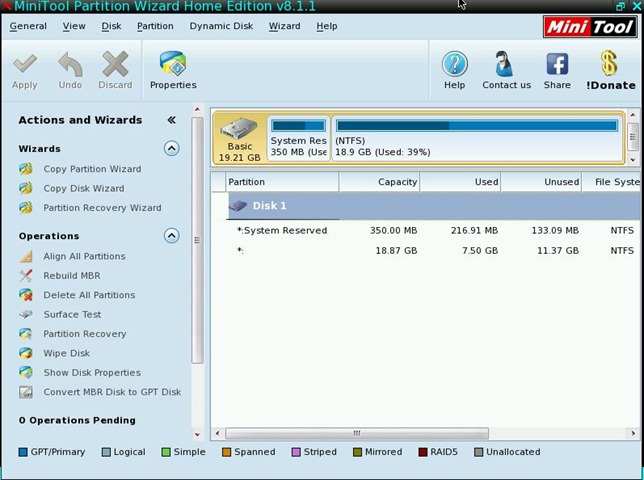Choose Wipe Disk operation
644x480 pixels.
click(67, 353)
